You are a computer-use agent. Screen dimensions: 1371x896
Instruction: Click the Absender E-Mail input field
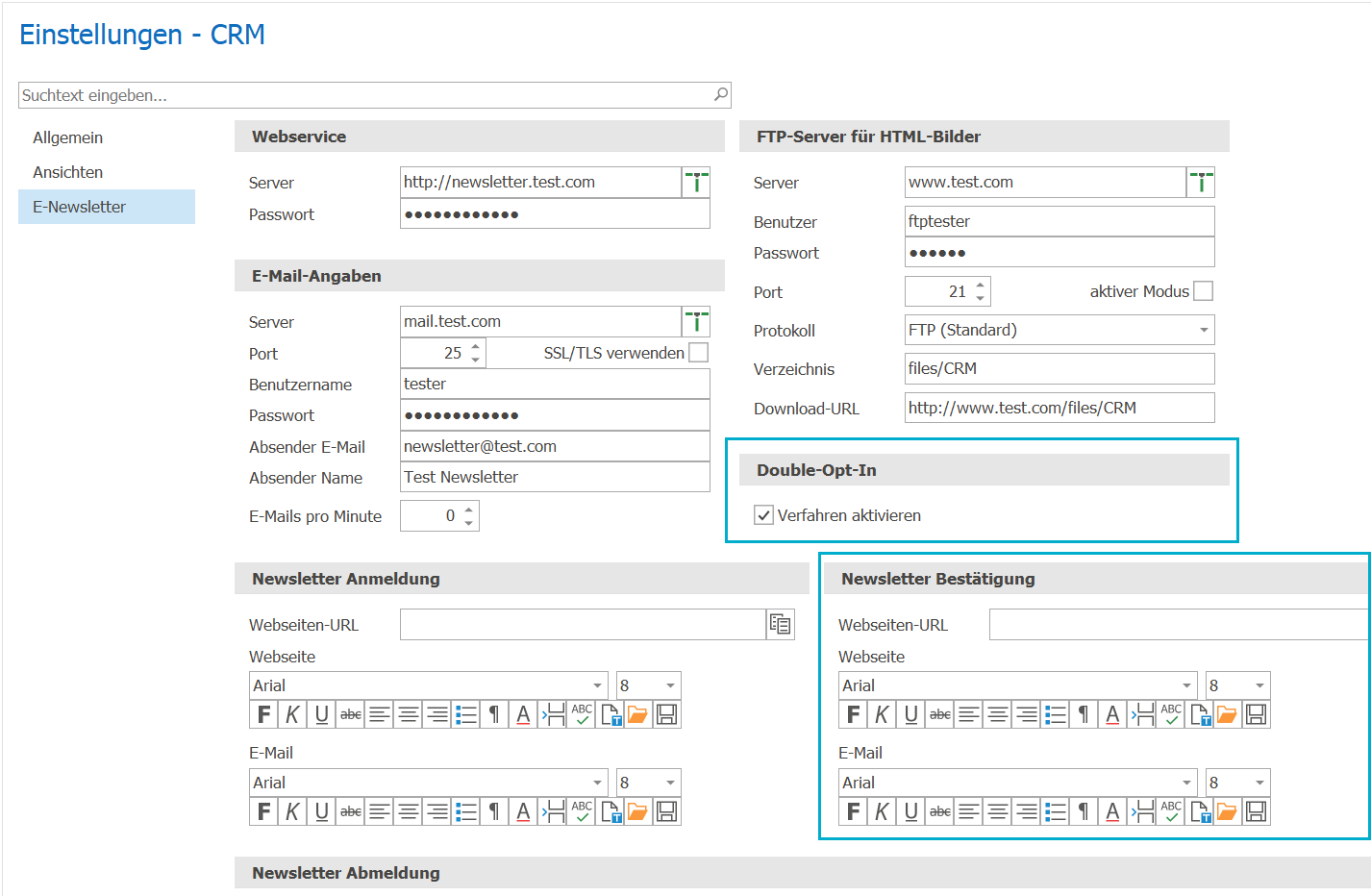point(555,446)
